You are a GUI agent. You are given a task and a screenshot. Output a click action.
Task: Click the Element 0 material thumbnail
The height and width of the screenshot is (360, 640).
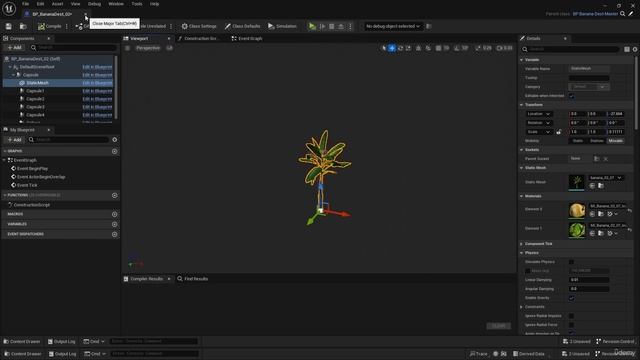(x=577, y=210)
